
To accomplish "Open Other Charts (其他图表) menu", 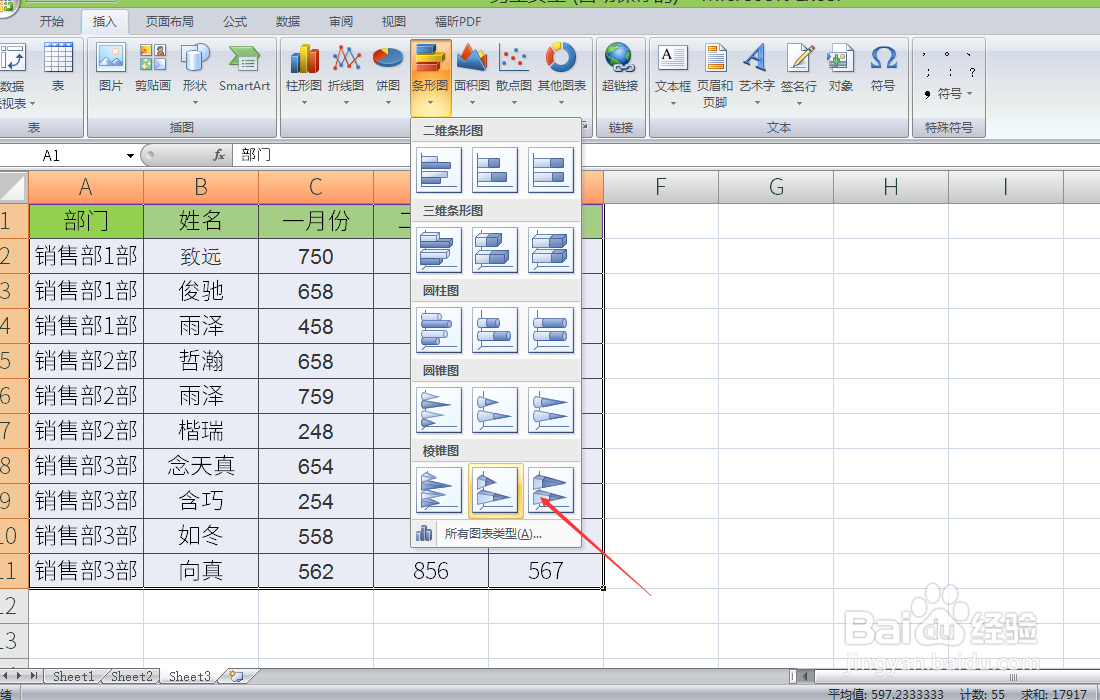I will [561, 74].
